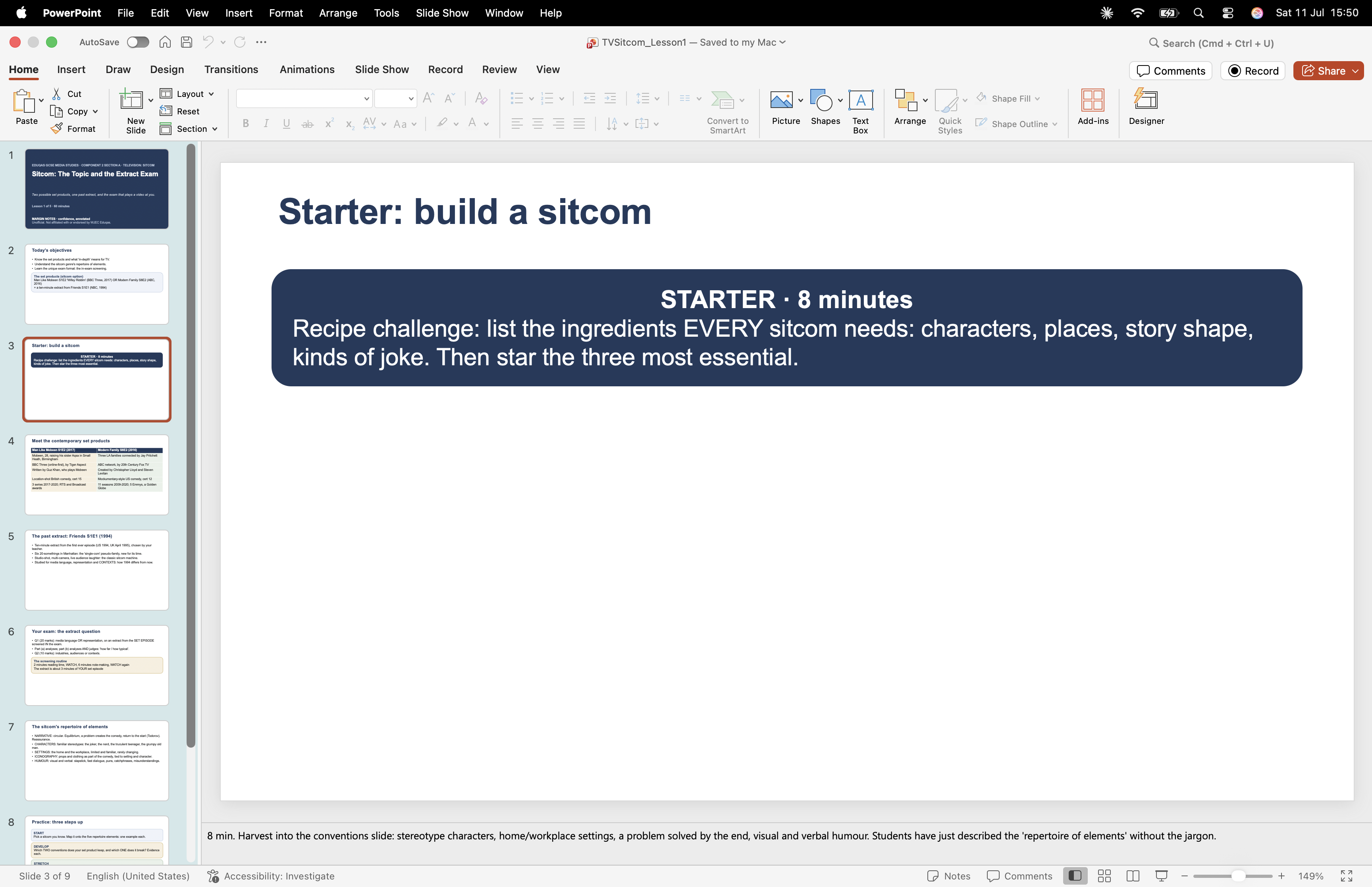Viewport: 1372px width, 887px height.
Task: Toggle Underline formatting
Action: pyautogui.click(x=286, y=124)
